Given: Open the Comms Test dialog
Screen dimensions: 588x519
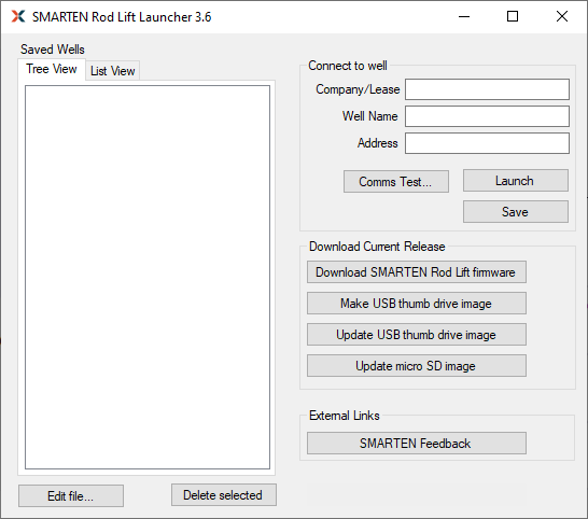Looking at the screenshot, I should click(x=396, y=182).
